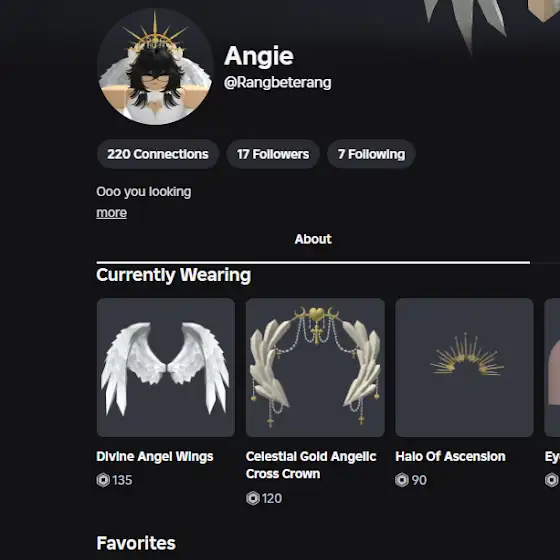Open the Divine Angel Wings item thumbnail
This screenshot has width=560, height=560.
[x=166, y=368]
